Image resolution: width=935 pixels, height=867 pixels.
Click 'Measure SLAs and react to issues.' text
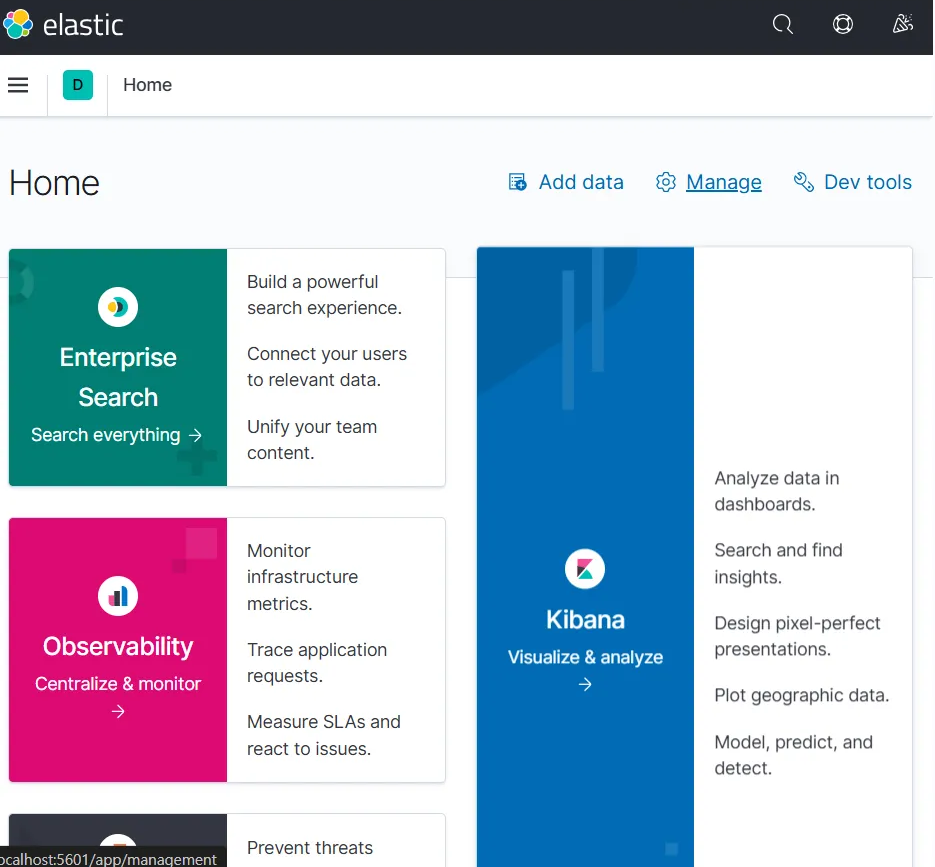click(324, 735)
